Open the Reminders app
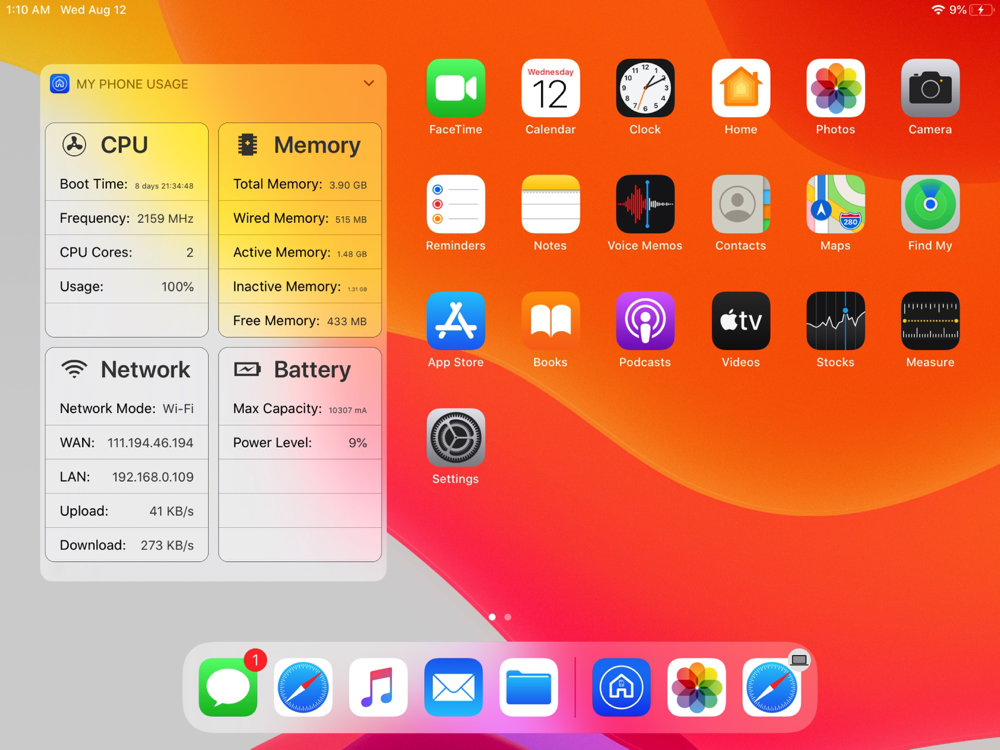The height and width of the screenshot is (750, 1000). click(x=455, y=204)
